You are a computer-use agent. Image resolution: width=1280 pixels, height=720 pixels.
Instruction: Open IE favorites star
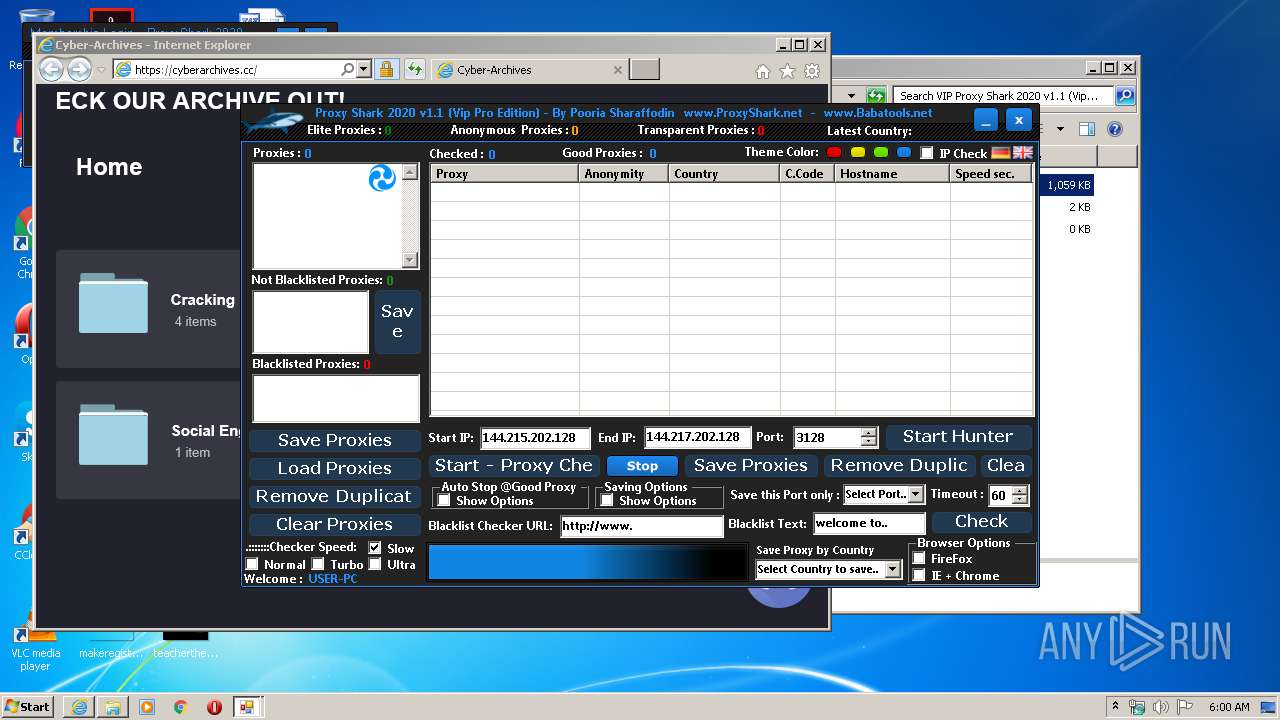[x=787, y=71]
